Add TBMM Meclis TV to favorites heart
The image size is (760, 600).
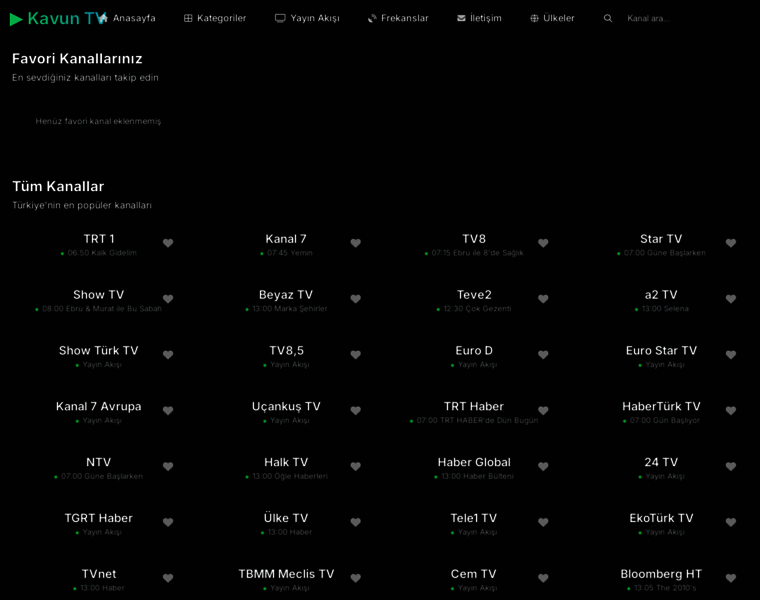pyautogui.click(x=356, y=578)
